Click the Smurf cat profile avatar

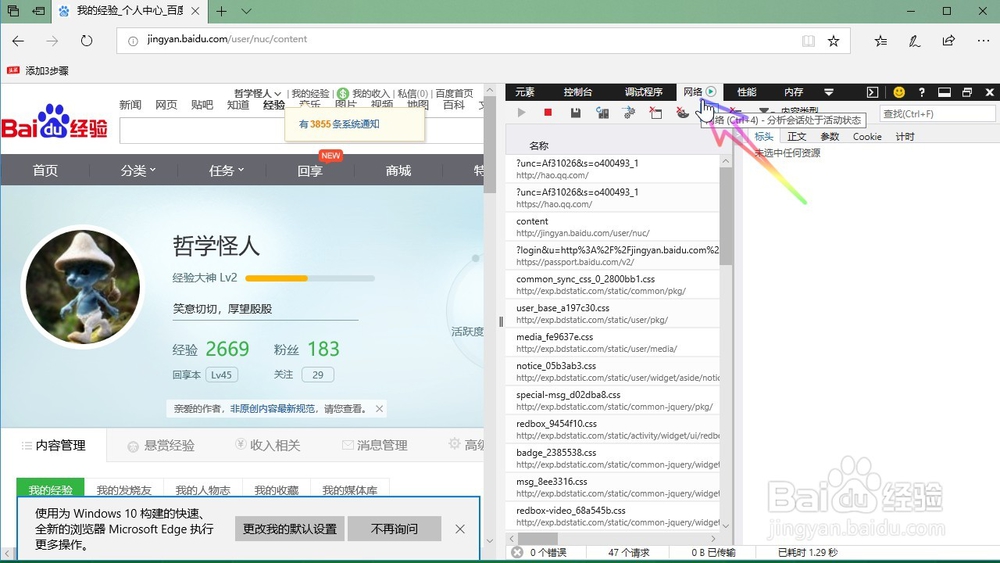(x=82, y=287)
